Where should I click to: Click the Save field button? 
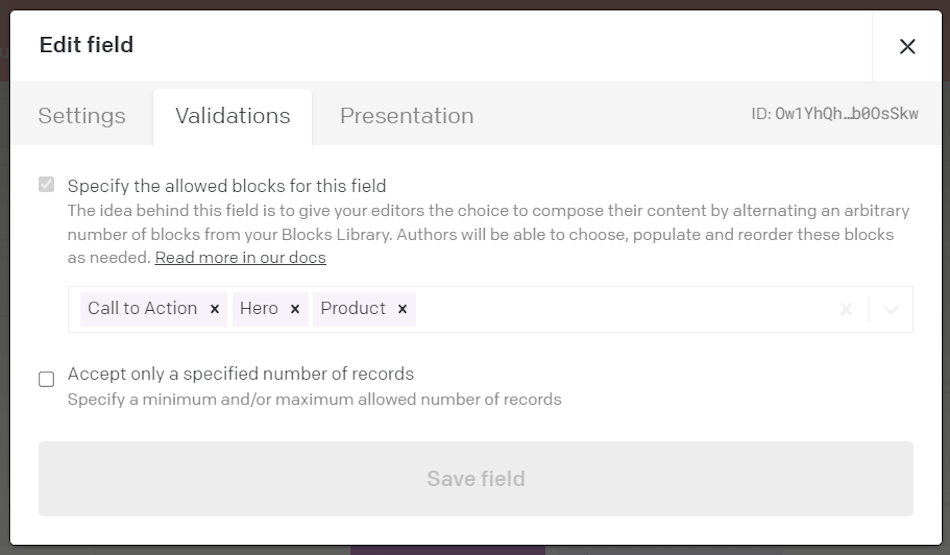(476, 479)
